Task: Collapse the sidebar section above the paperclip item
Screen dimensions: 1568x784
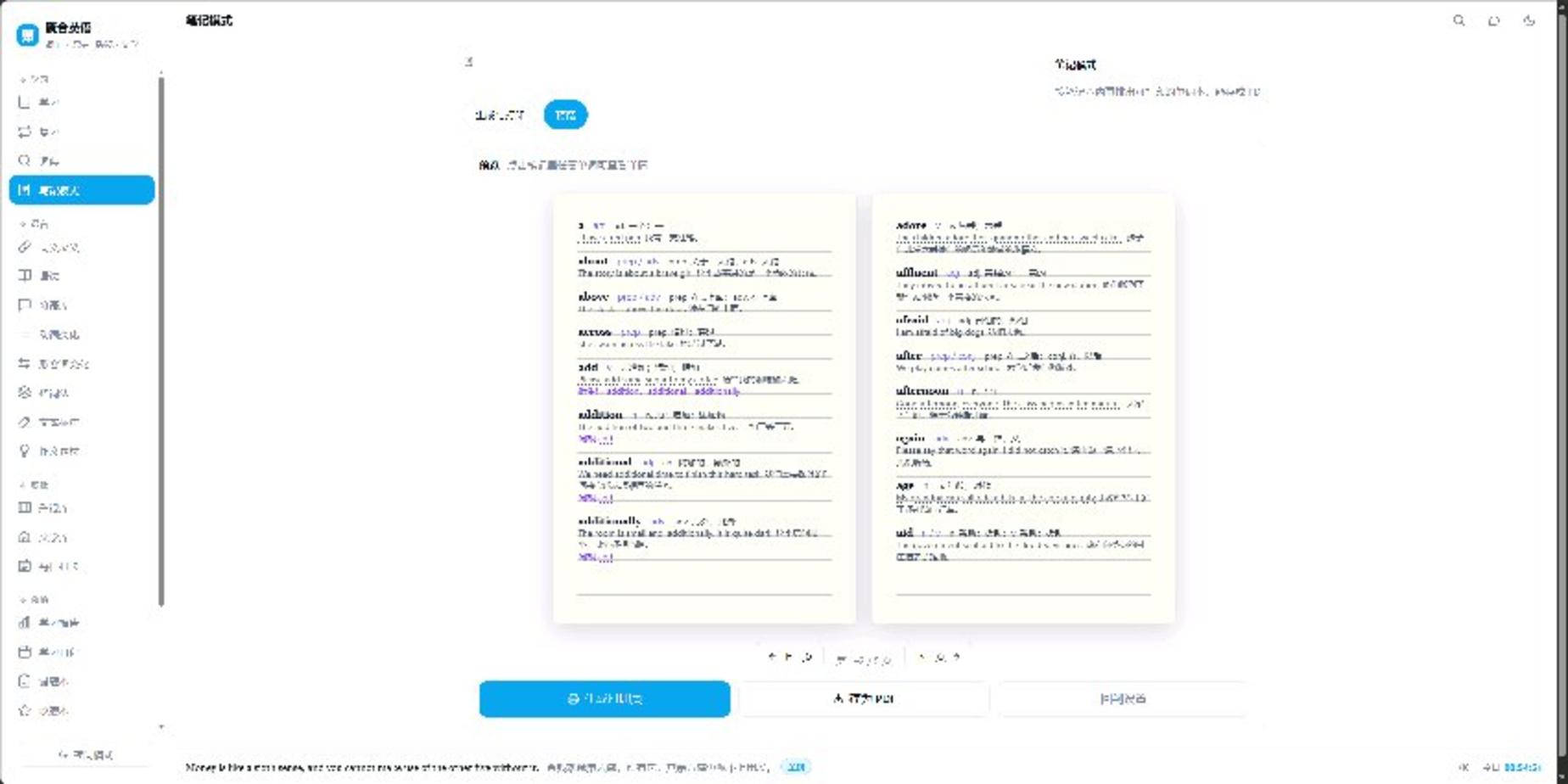Action: (x=34, y=224)
